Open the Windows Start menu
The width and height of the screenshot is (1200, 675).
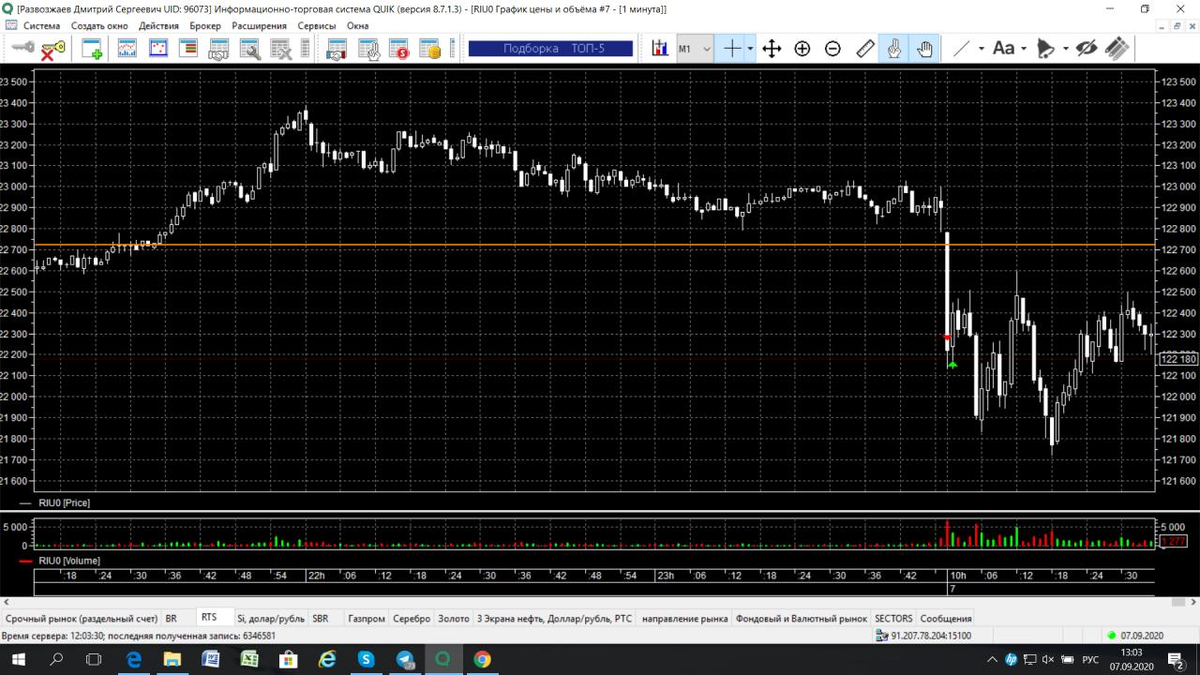coord(18,659)
